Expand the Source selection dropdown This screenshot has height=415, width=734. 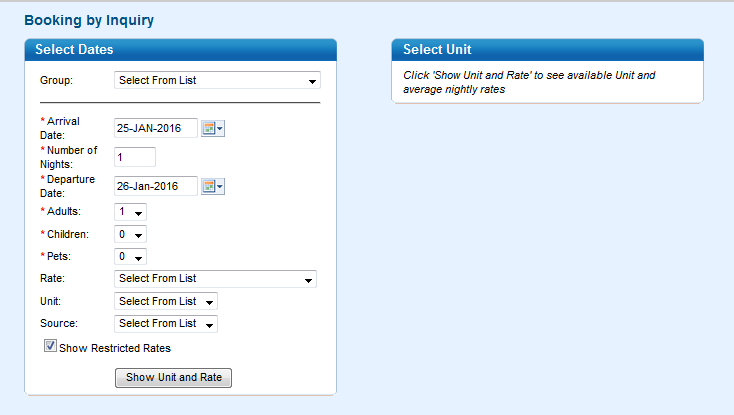coord(166,324)
